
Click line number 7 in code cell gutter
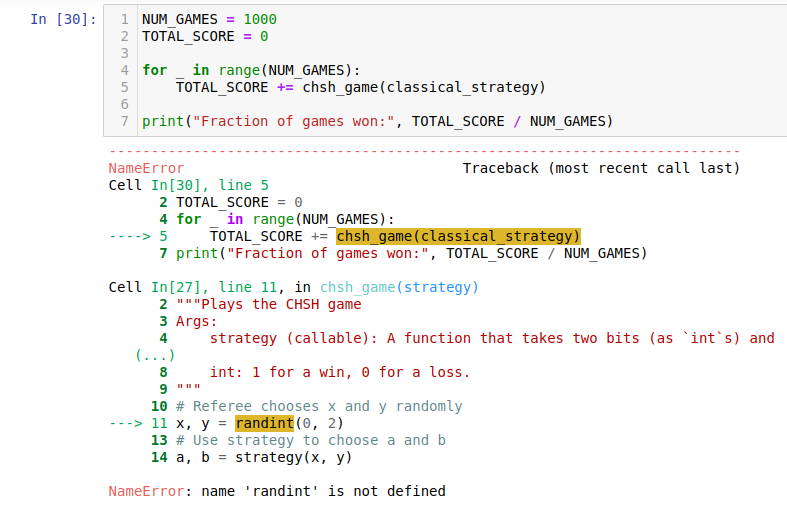pos(124,121)
